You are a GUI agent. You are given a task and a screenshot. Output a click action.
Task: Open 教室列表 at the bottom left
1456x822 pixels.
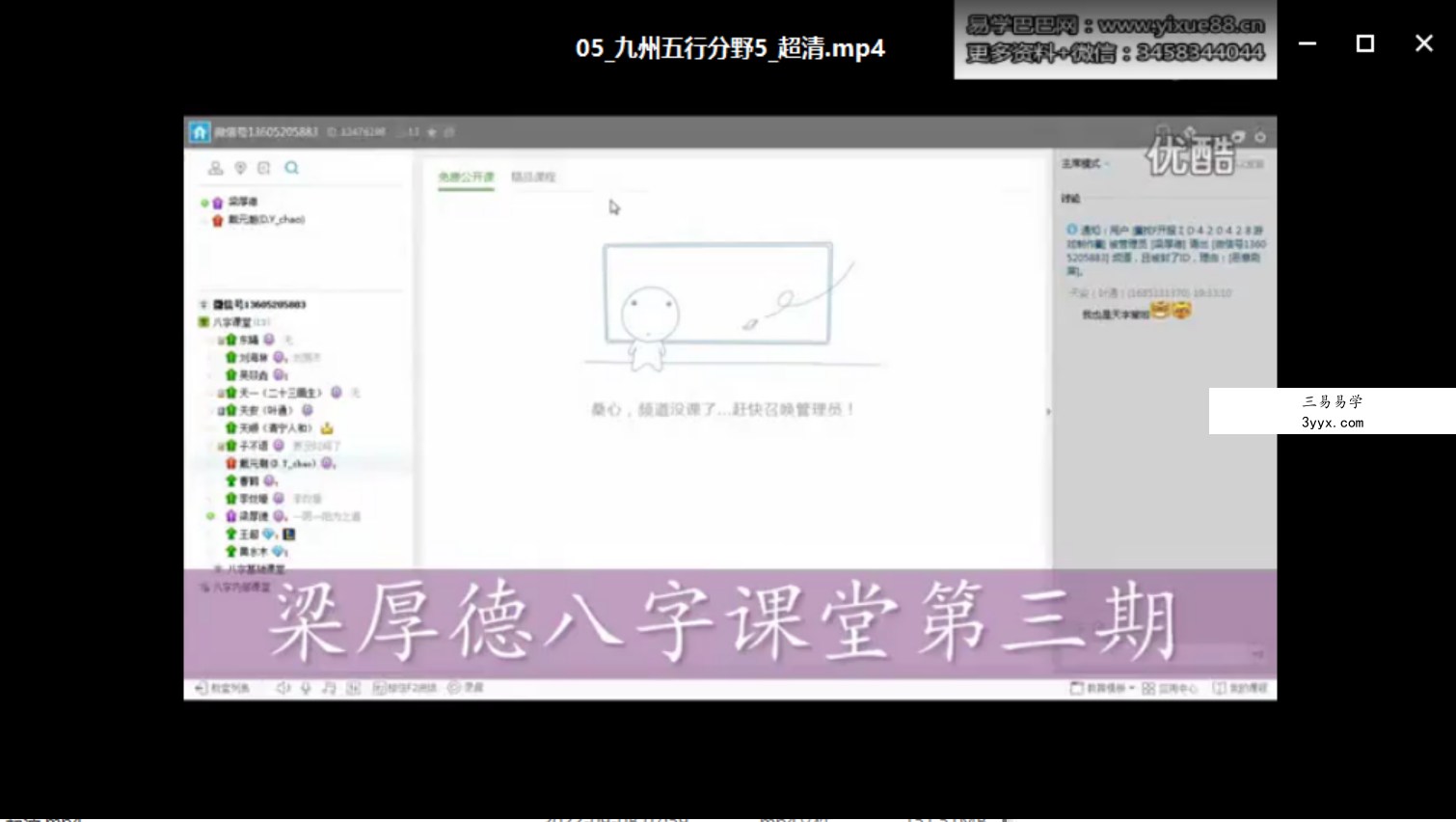tap(222, 688)
